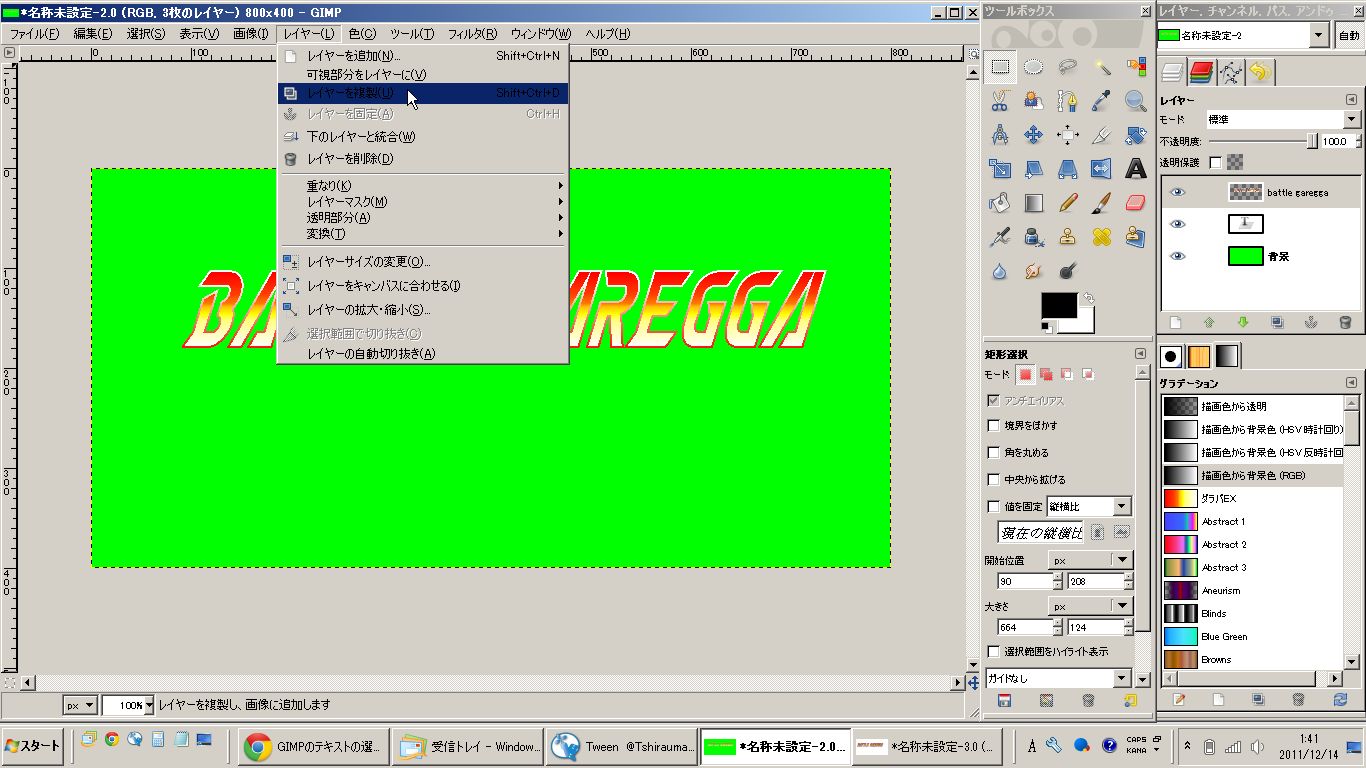The image size is (1366, 768).
Task: Select the Eraser tool
Action: click(1135, 203)
